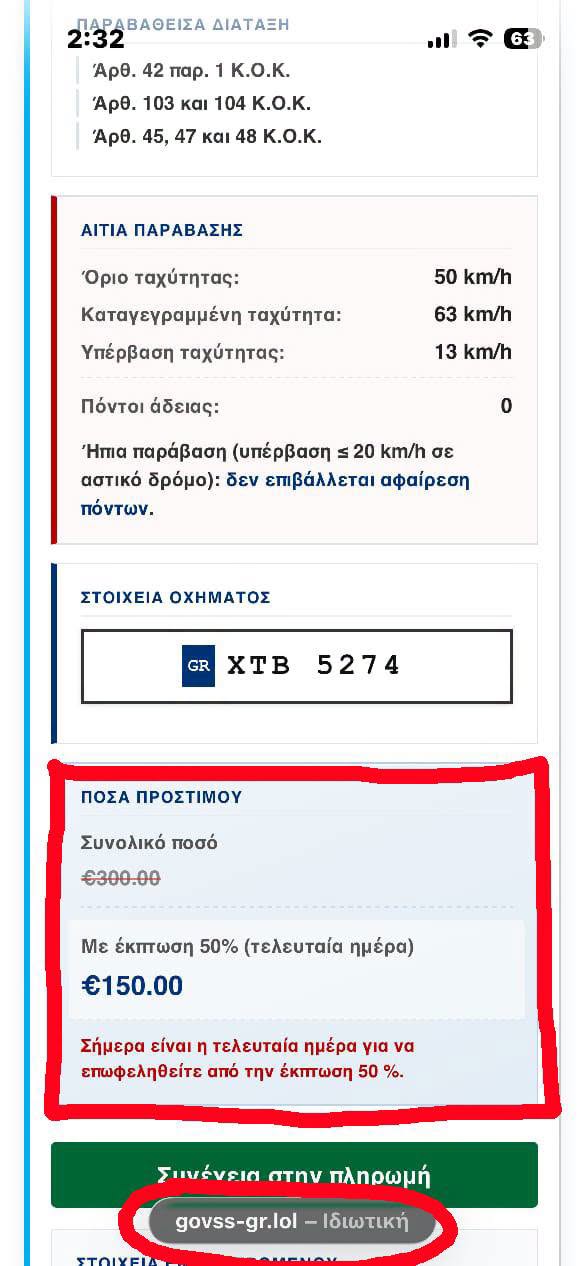Tap the Wi-Fi status icon
The width and height of the screenshot is (585, 1266).
coord(481,39)
